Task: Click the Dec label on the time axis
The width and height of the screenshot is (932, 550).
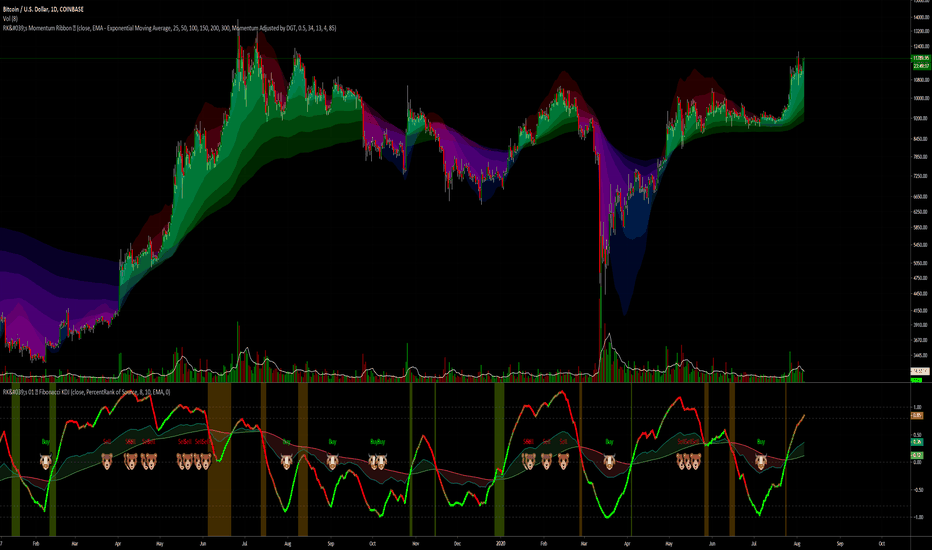Action: tap(457, 543)
